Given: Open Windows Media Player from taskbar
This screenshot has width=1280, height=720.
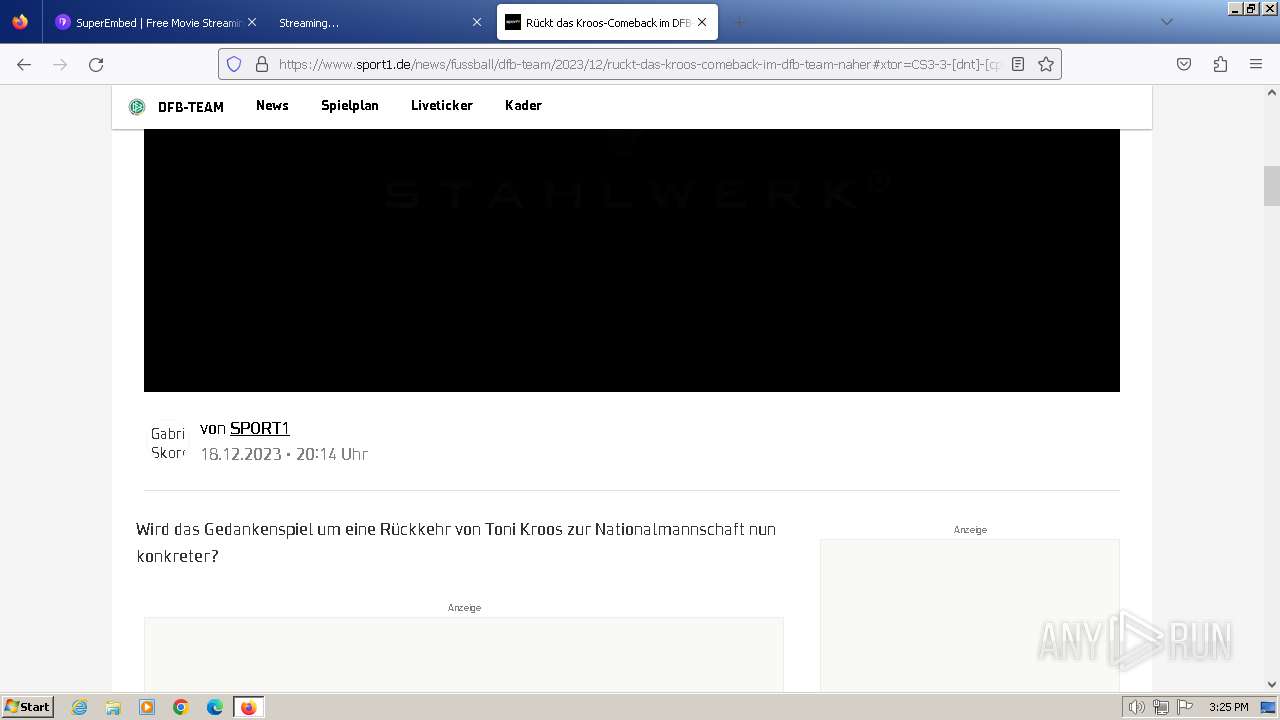Looking at the screenshot, I should (147, 707).
